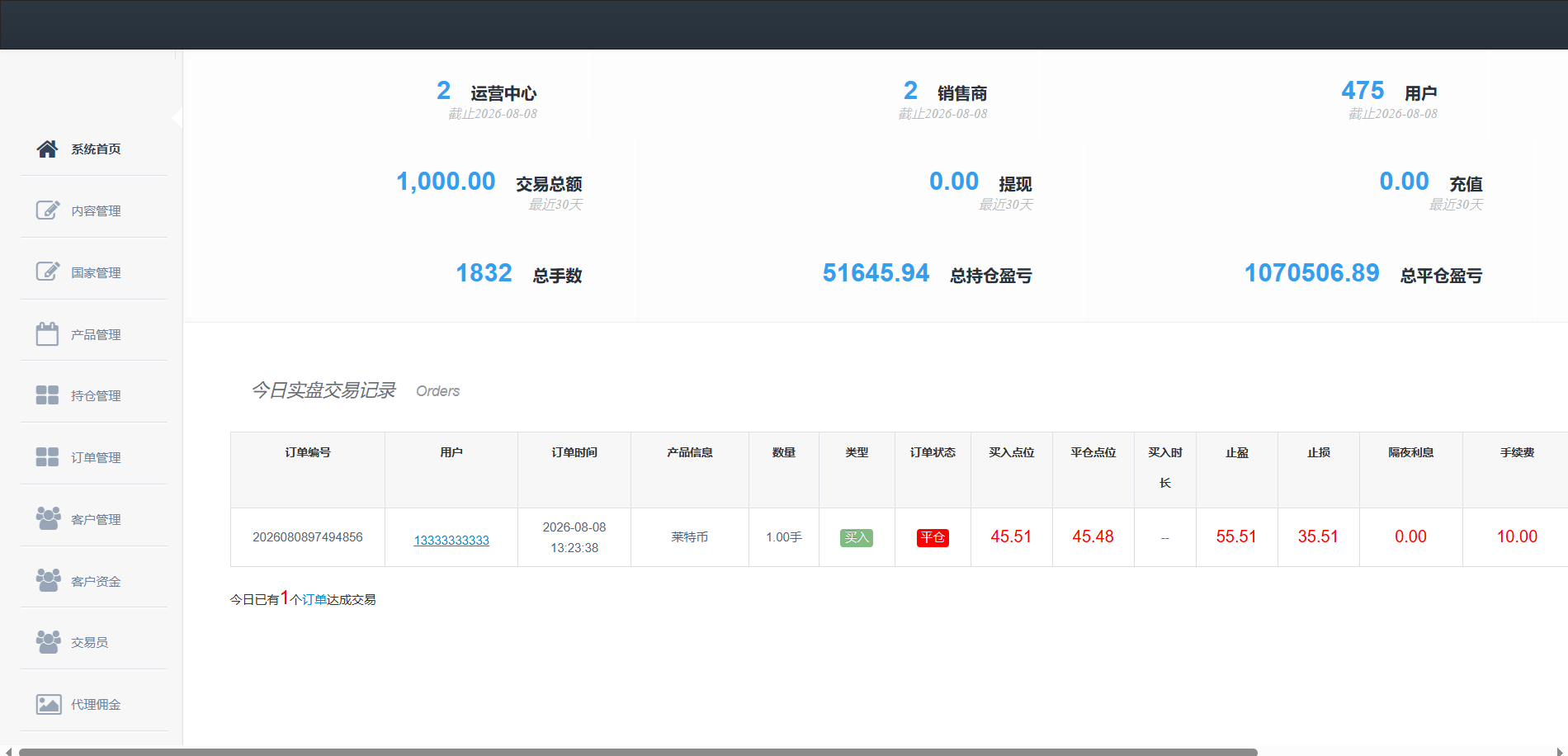The height and width of the screenshot is (756, 1568).
Task: Click the horizontal scrollbar thumb
Action: pyautogui.click(x=637, y=752)
